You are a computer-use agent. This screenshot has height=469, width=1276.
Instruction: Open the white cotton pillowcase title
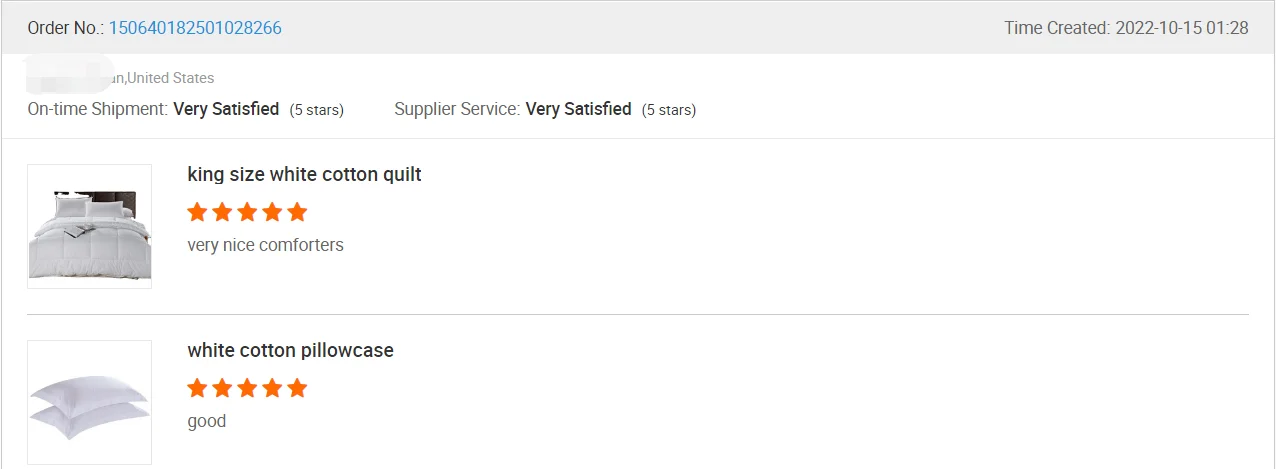pos(290,350)
